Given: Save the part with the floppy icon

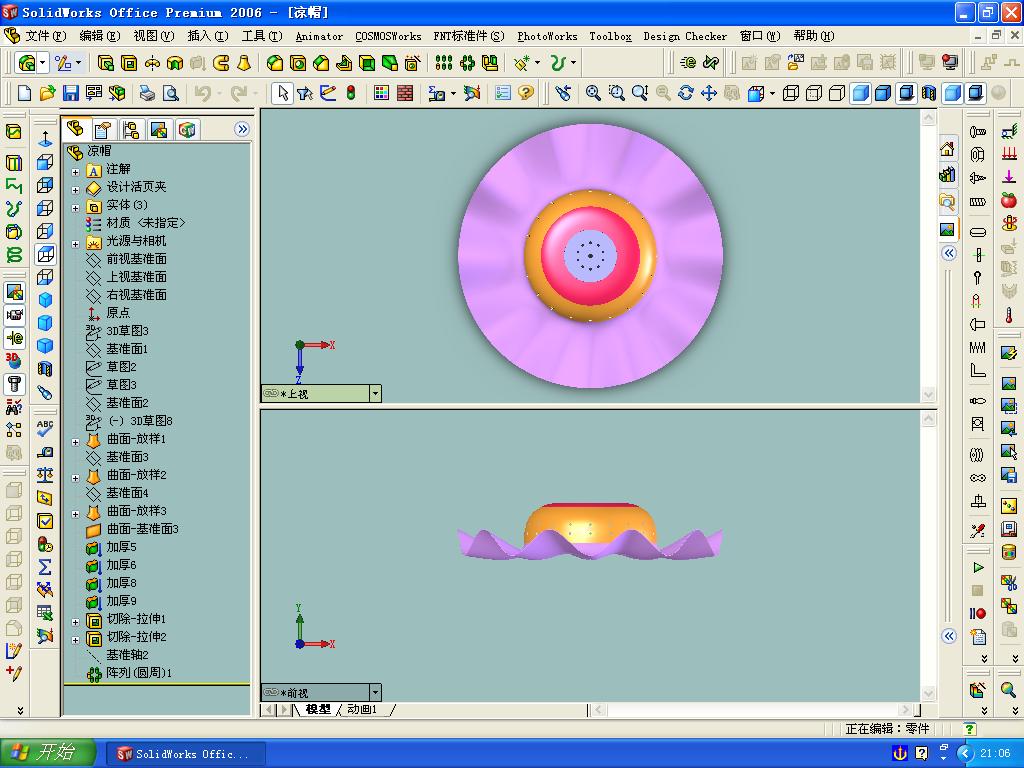Looking at the screenshot, I should pyautogui.click(x=71, y=93).
